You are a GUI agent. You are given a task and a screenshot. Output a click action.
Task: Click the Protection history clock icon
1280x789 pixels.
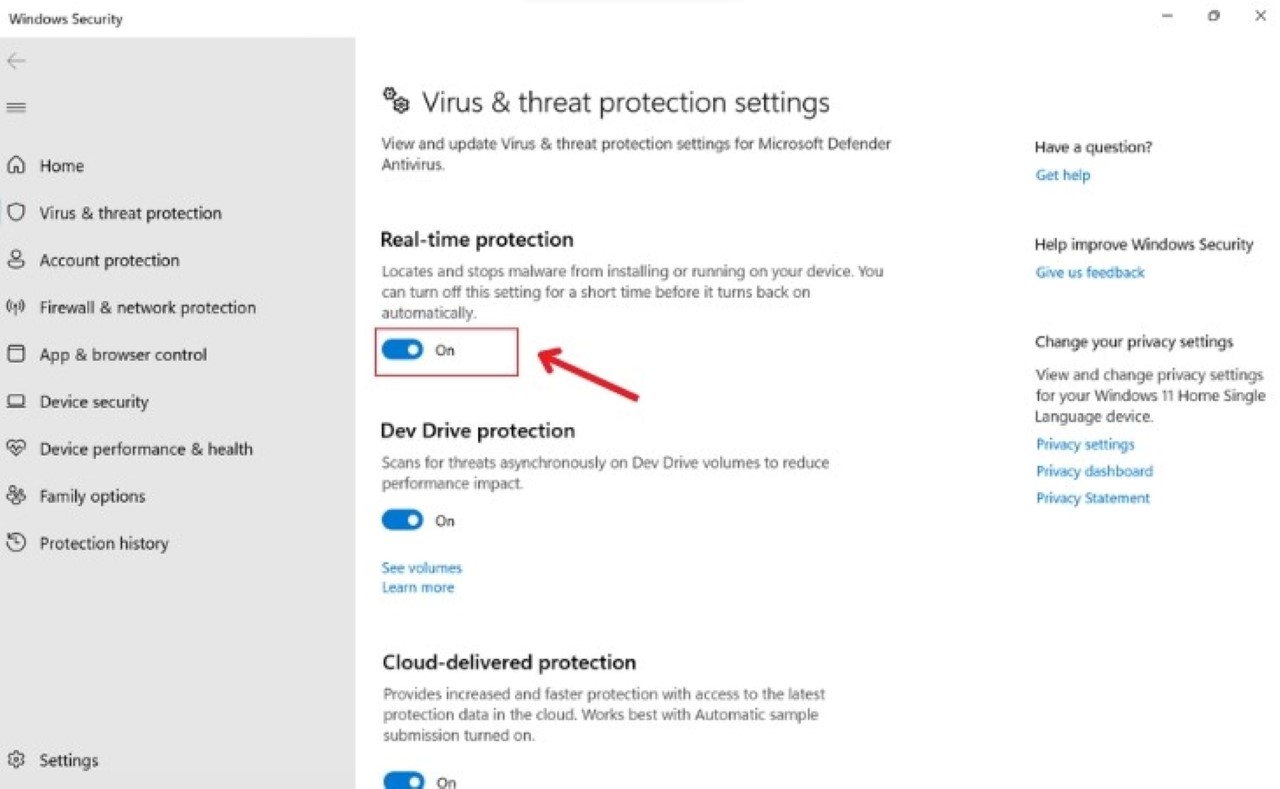16,543
